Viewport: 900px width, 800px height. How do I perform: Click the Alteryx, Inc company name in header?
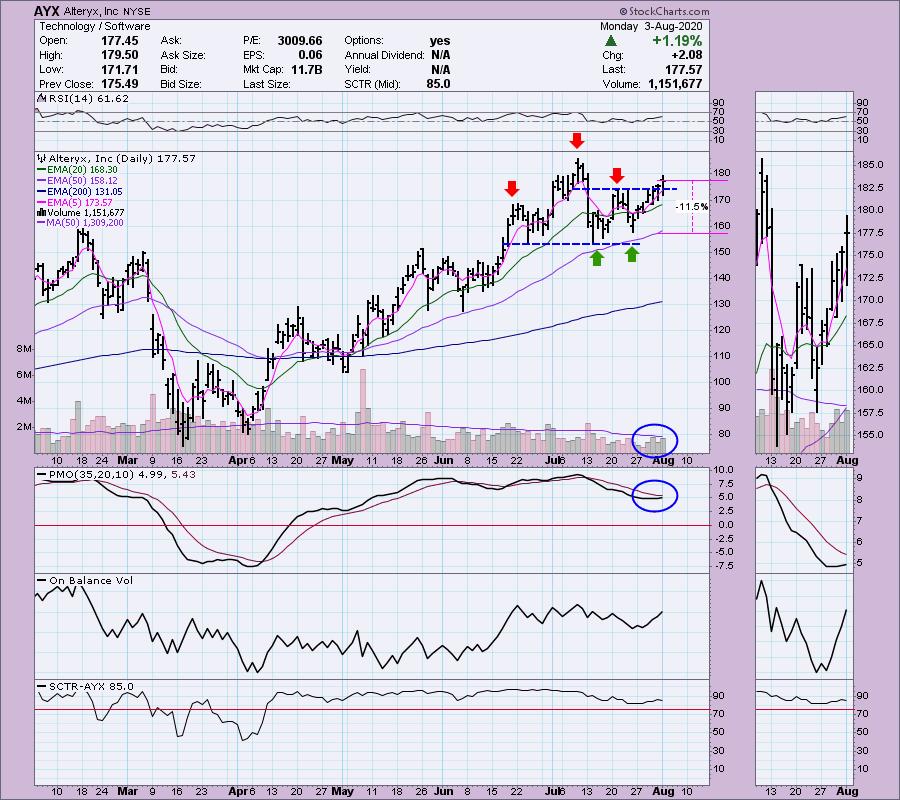tap(91, 11)
